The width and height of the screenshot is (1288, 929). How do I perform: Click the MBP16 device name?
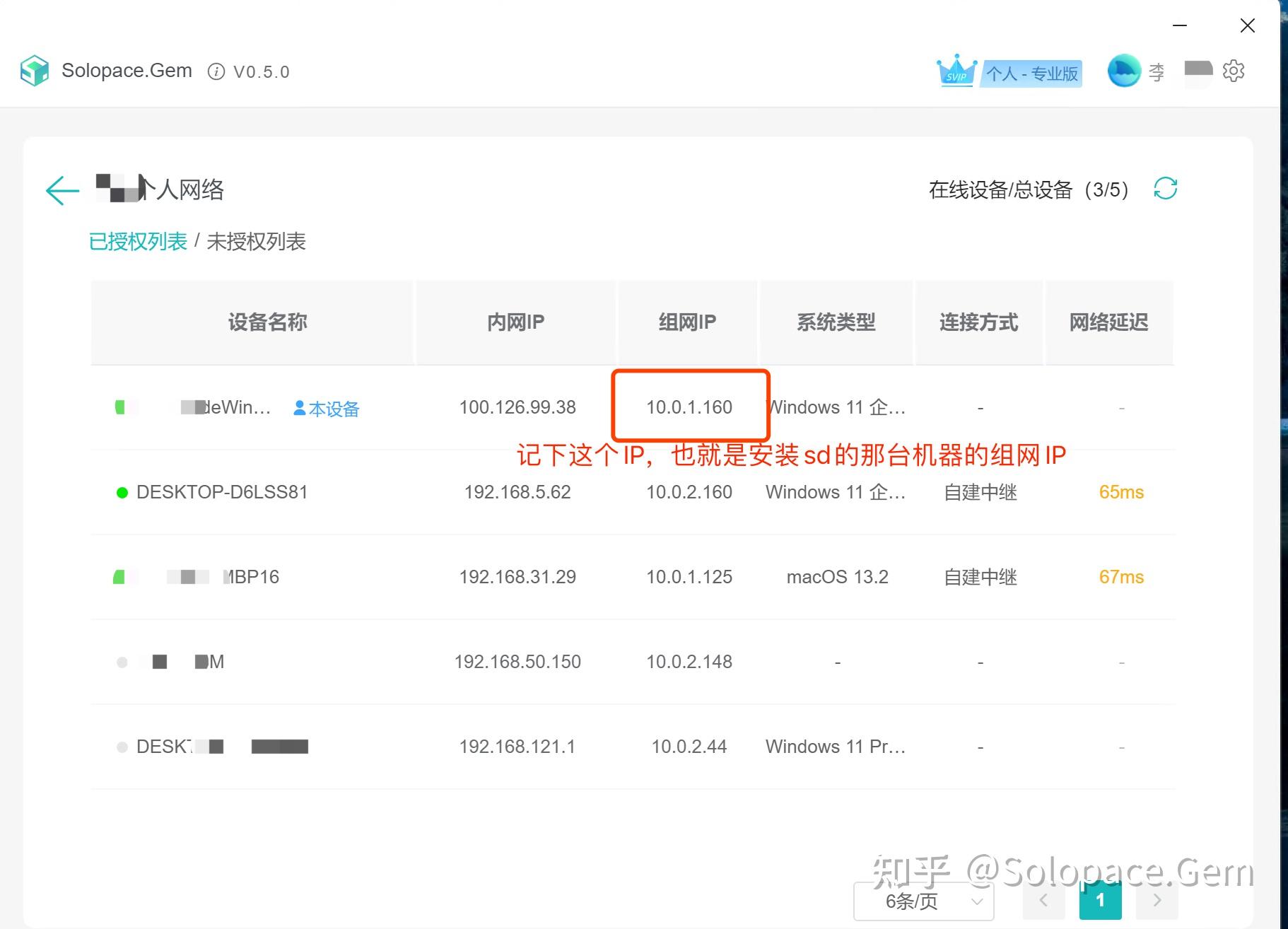pyautogui.click(x=252, y=577)
